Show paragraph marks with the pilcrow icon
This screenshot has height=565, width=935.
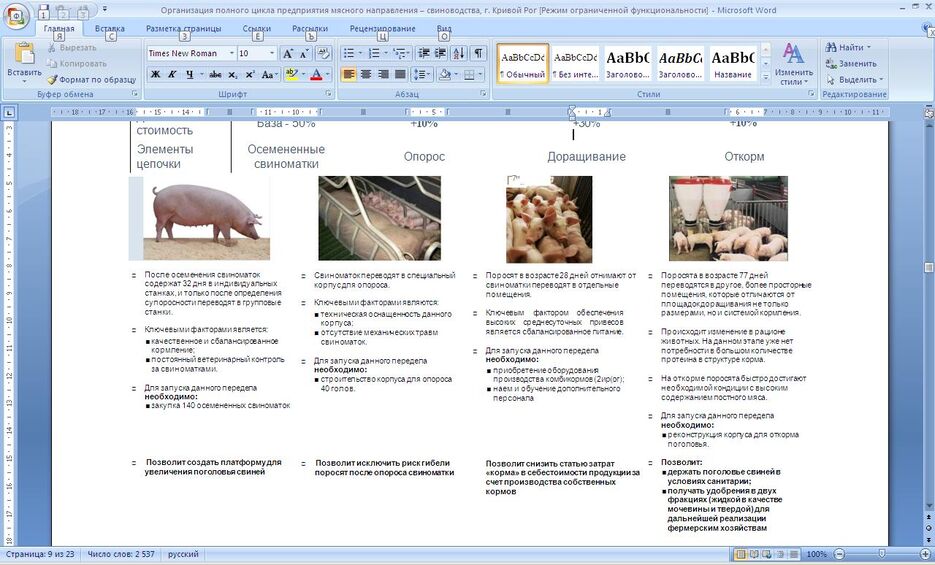(x=478, y=54)
